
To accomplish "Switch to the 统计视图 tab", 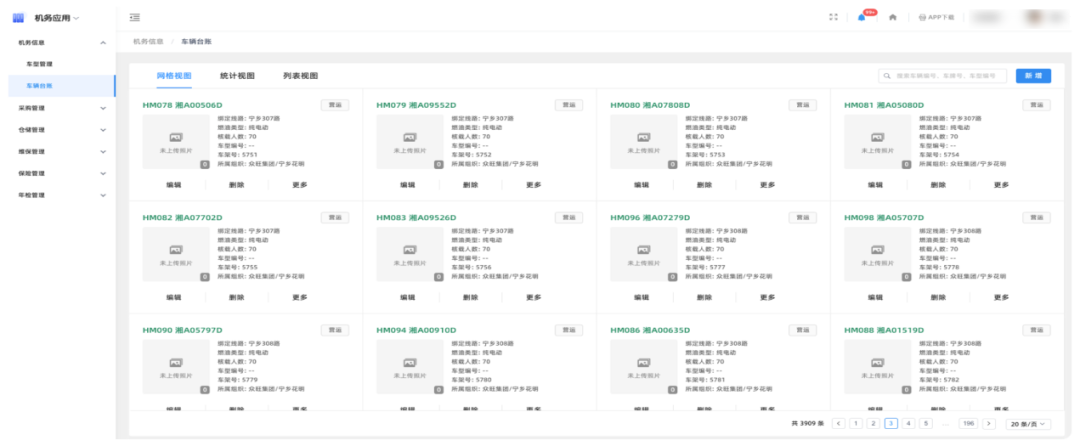I will click(237, 76).
